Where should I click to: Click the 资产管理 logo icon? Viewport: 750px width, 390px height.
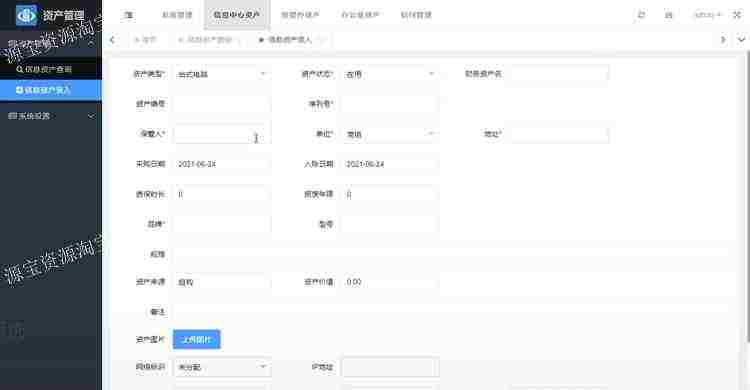coord(26,15)
